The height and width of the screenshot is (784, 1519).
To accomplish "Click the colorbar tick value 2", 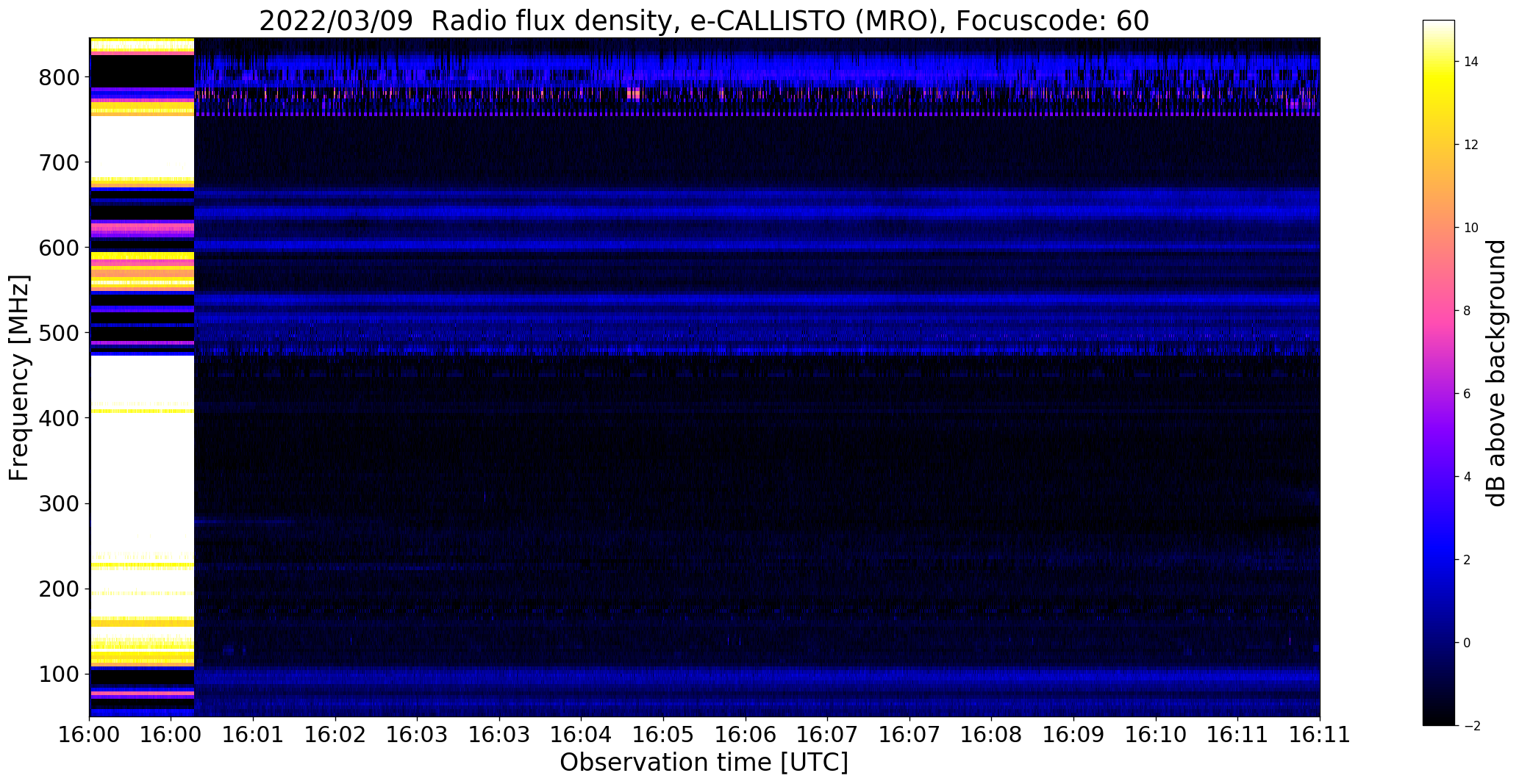I will point(1467,560).
